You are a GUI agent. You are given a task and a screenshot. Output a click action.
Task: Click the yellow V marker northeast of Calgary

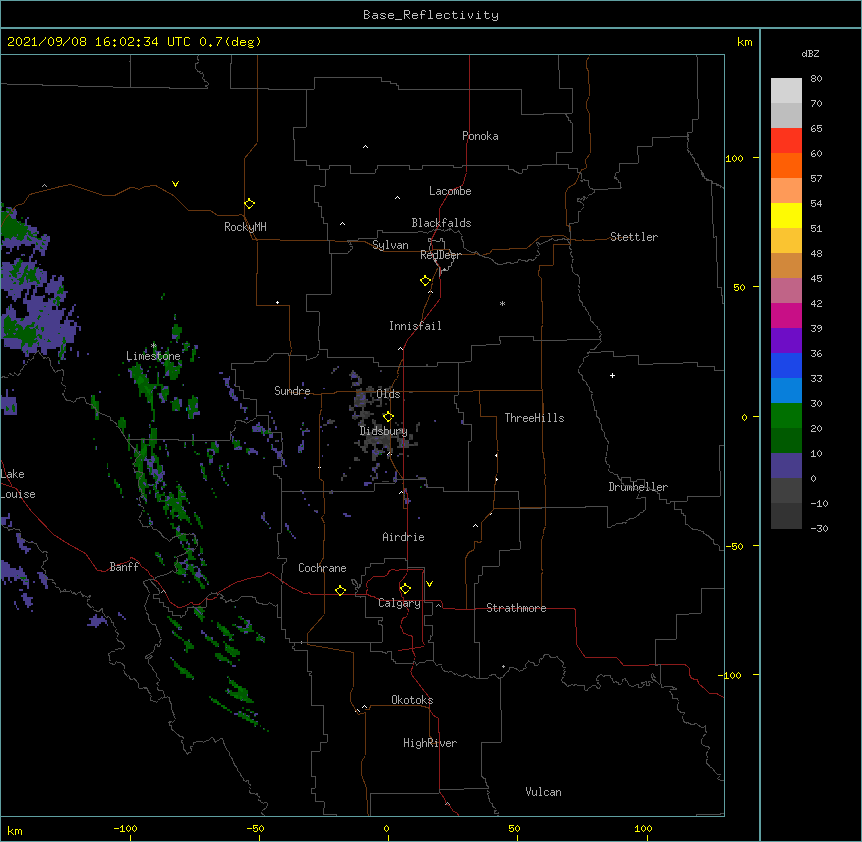429,584
